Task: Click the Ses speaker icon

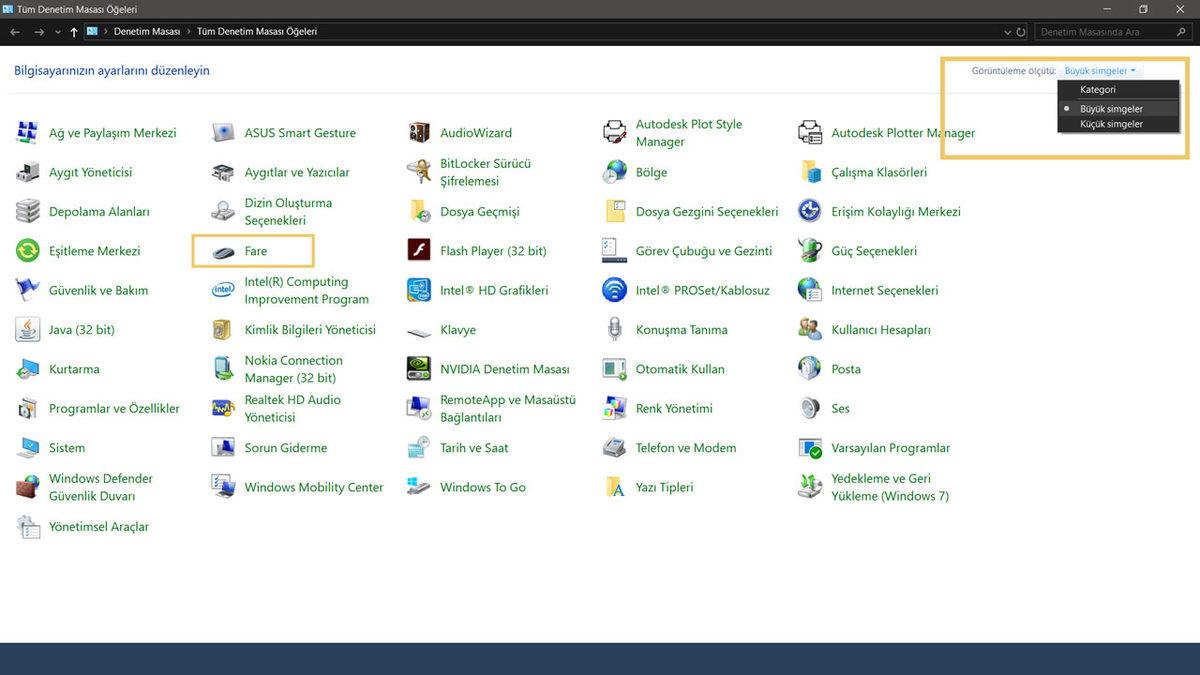Action: 810,408
